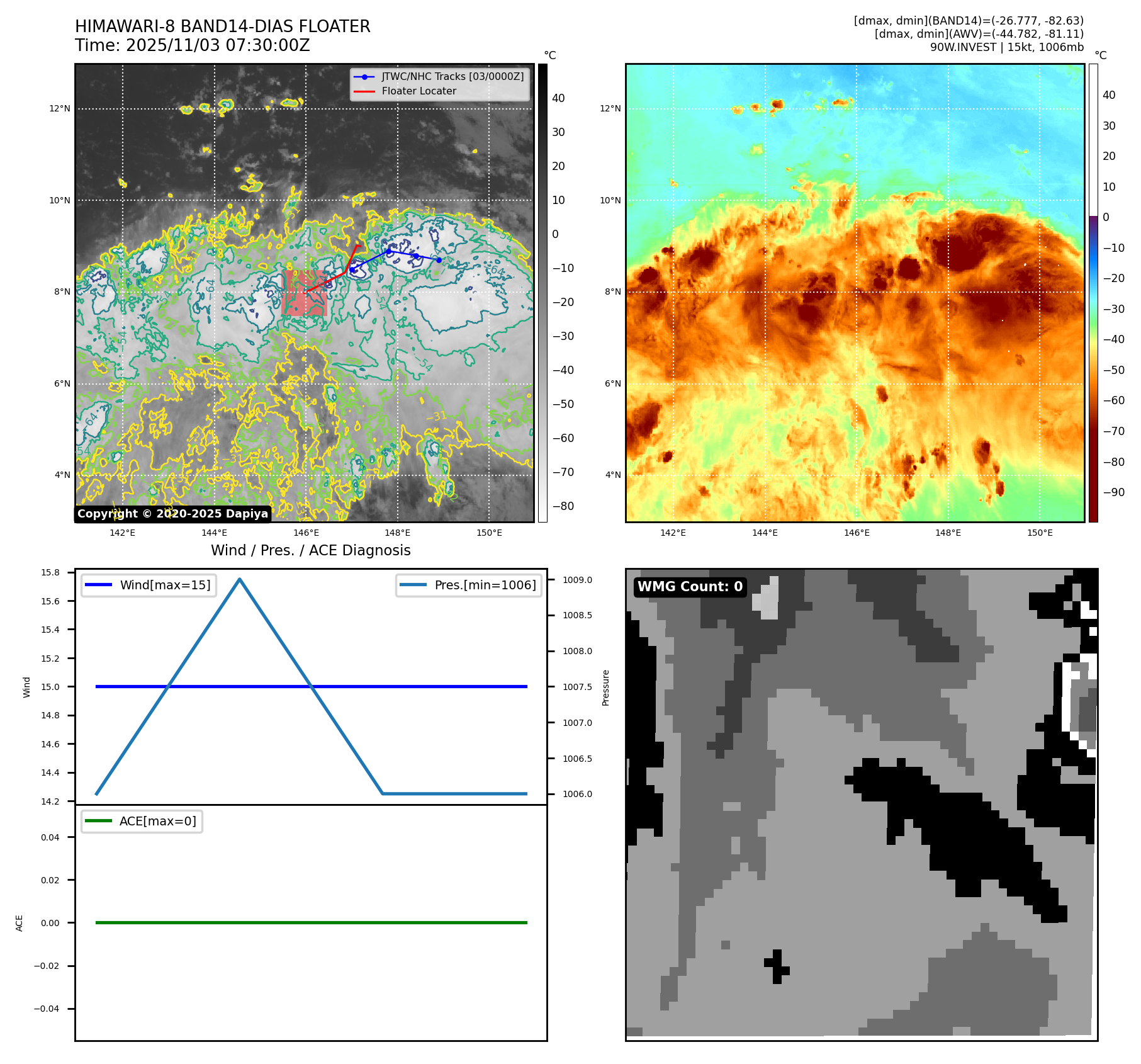This screenshot has height=1064, width=1141.
Task: Click the WMG Count: 0 label
Action: click(x=690, y=587)
